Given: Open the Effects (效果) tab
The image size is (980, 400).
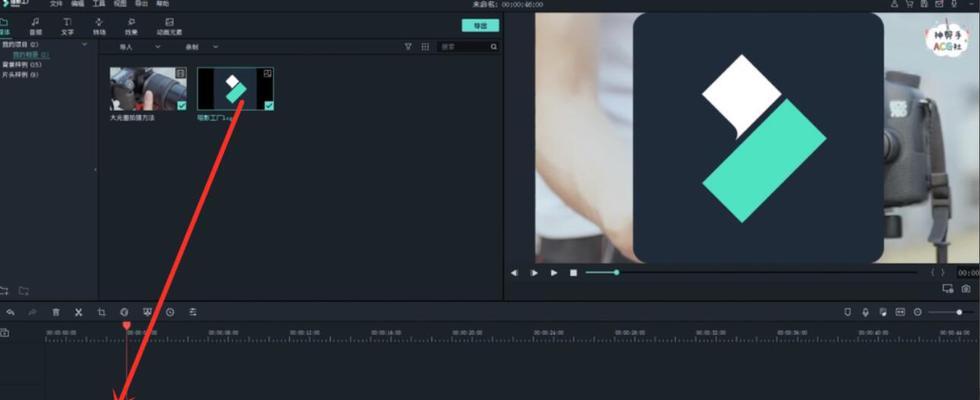Looking at the screenshot, I should 131,26.
